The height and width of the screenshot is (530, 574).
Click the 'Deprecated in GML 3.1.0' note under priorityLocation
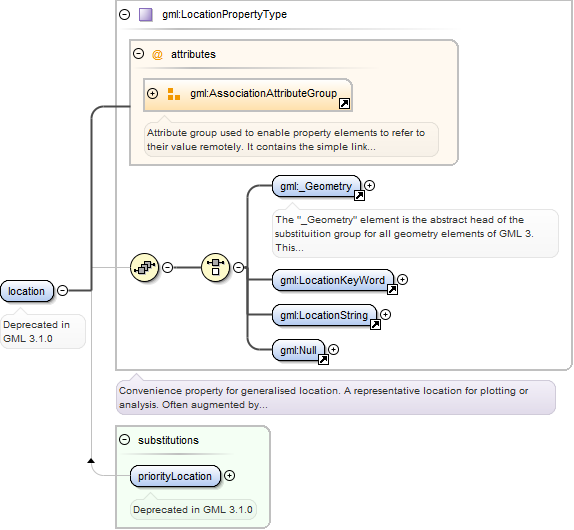pos(193,510)
